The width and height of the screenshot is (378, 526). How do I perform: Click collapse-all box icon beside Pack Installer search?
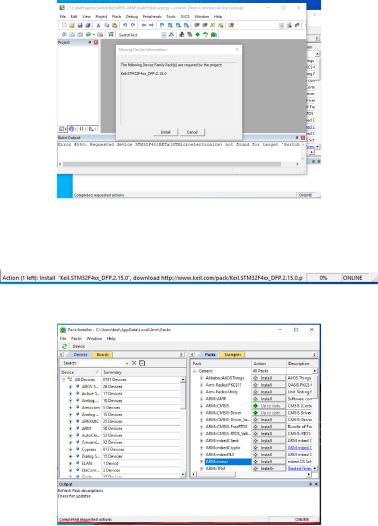click(142, 363)
